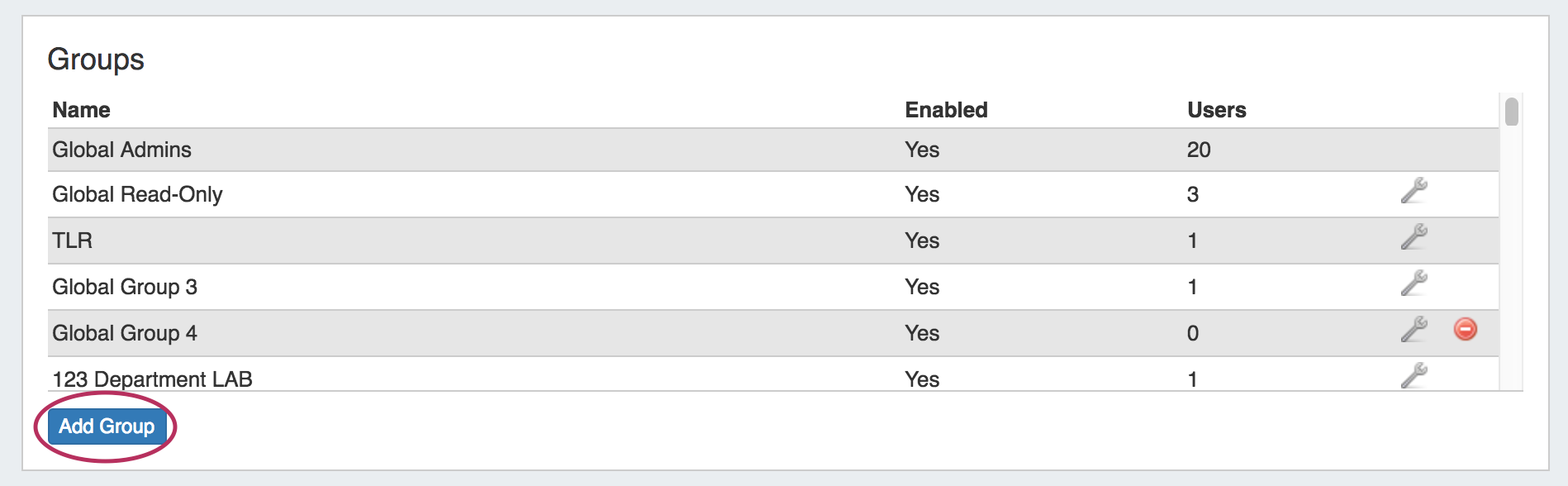Select the Global Read-Only group name
The height and width of the screenshot is (486, 1568).
(137, 194)
